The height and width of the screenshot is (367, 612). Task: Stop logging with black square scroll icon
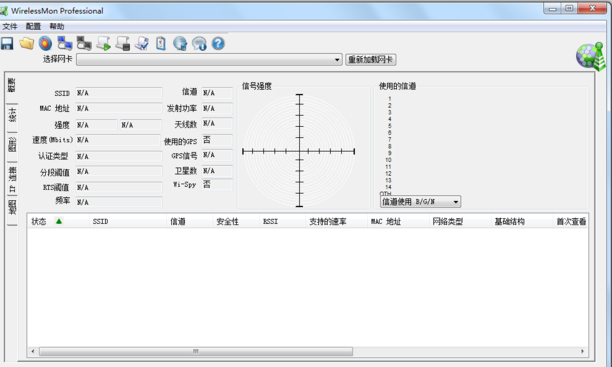(123, 43)
